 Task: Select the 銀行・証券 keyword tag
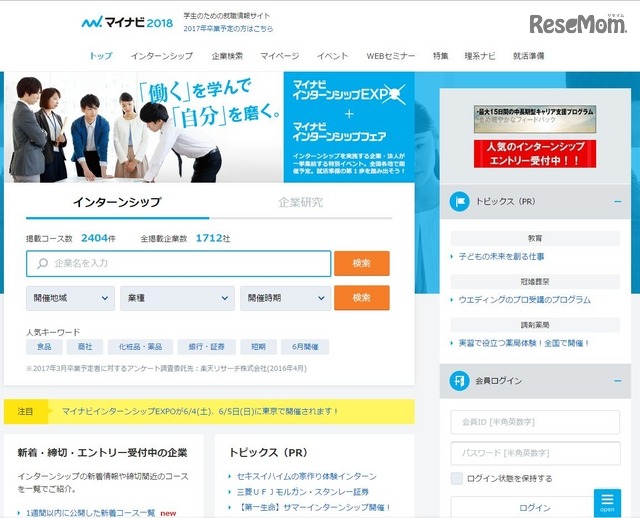point(207,347)
